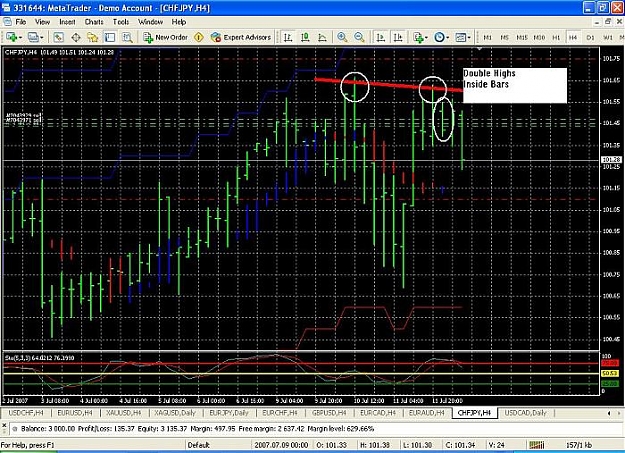The height and width of the screenshot is (453, 625).
Task: Open the Periods clock icon
Action: [x=439, y=37]
